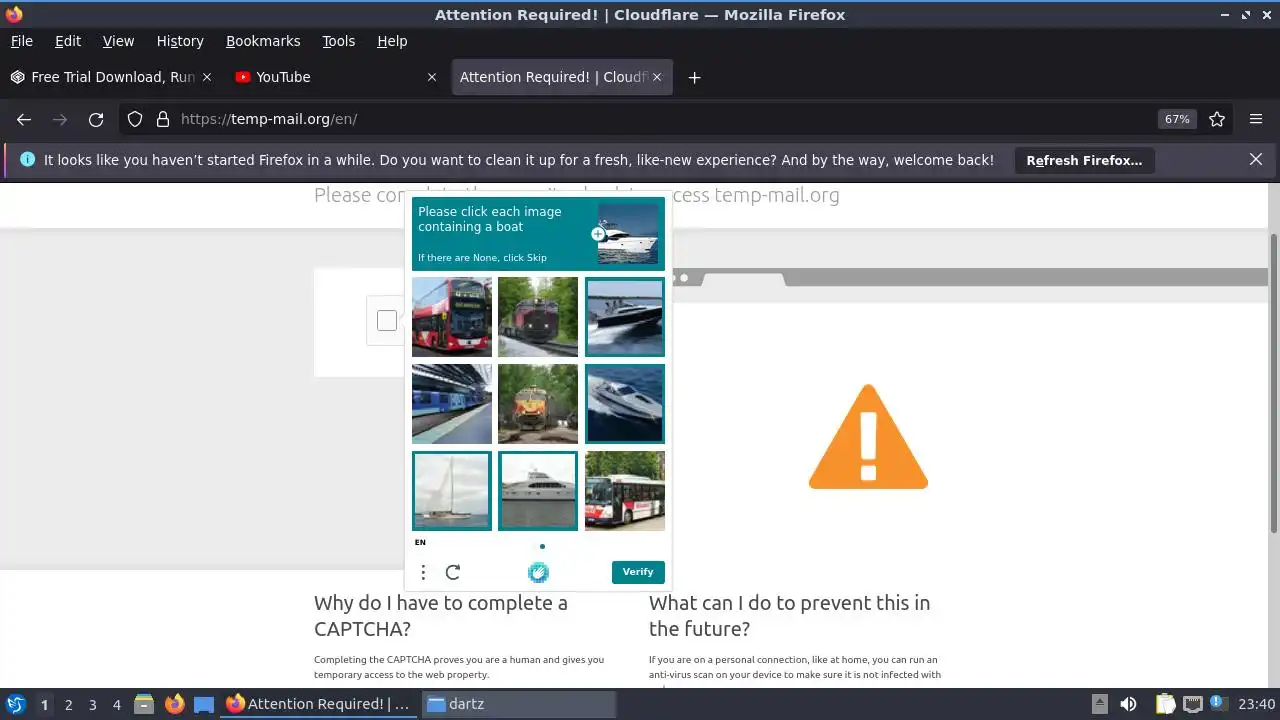Close the Attention Required tab

(x=658, y=77)
